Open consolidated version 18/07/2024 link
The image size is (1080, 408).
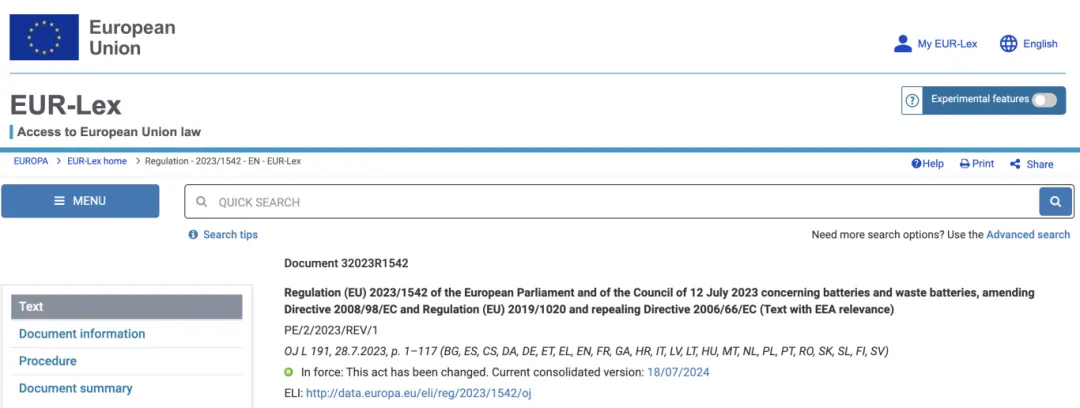pos(678,372)
